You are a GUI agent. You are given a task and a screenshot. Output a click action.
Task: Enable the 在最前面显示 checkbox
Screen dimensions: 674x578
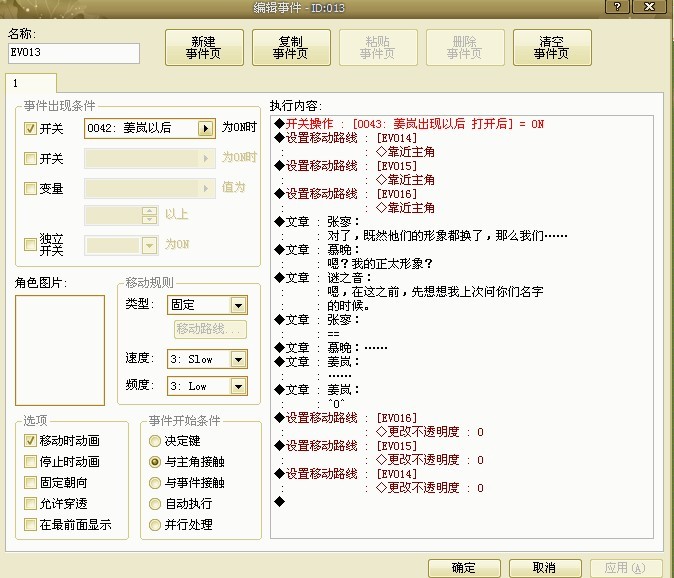click(30, 524)
